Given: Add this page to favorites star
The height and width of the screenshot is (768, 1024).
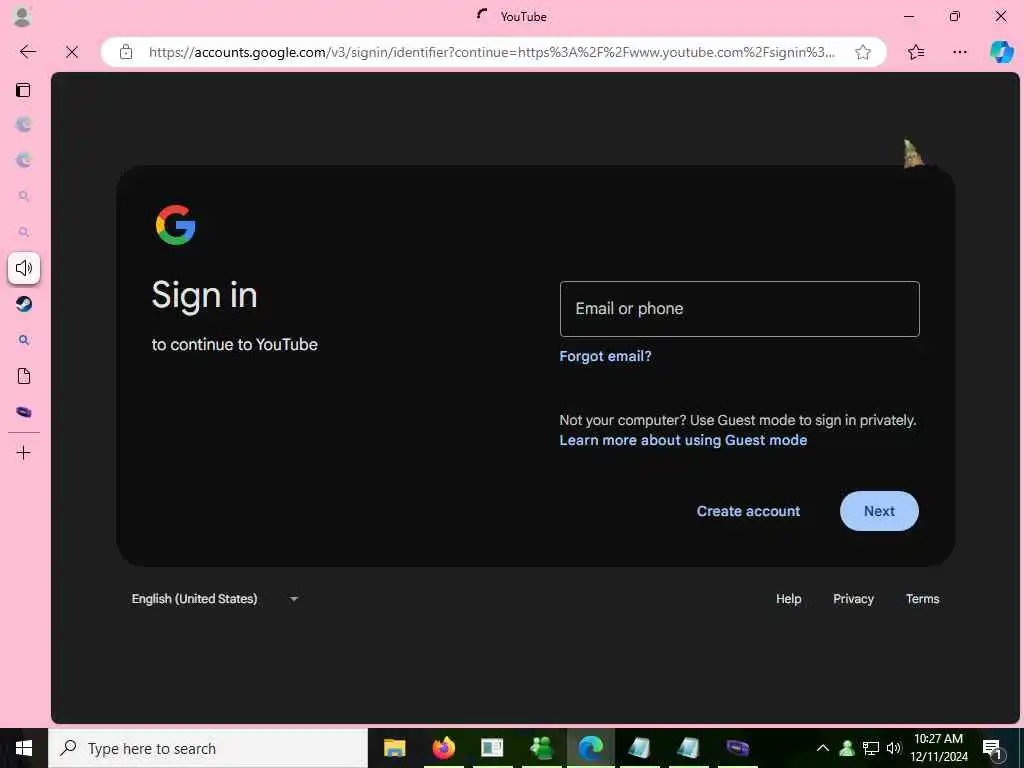Looking at the screenshot, I should pos(863,52).
